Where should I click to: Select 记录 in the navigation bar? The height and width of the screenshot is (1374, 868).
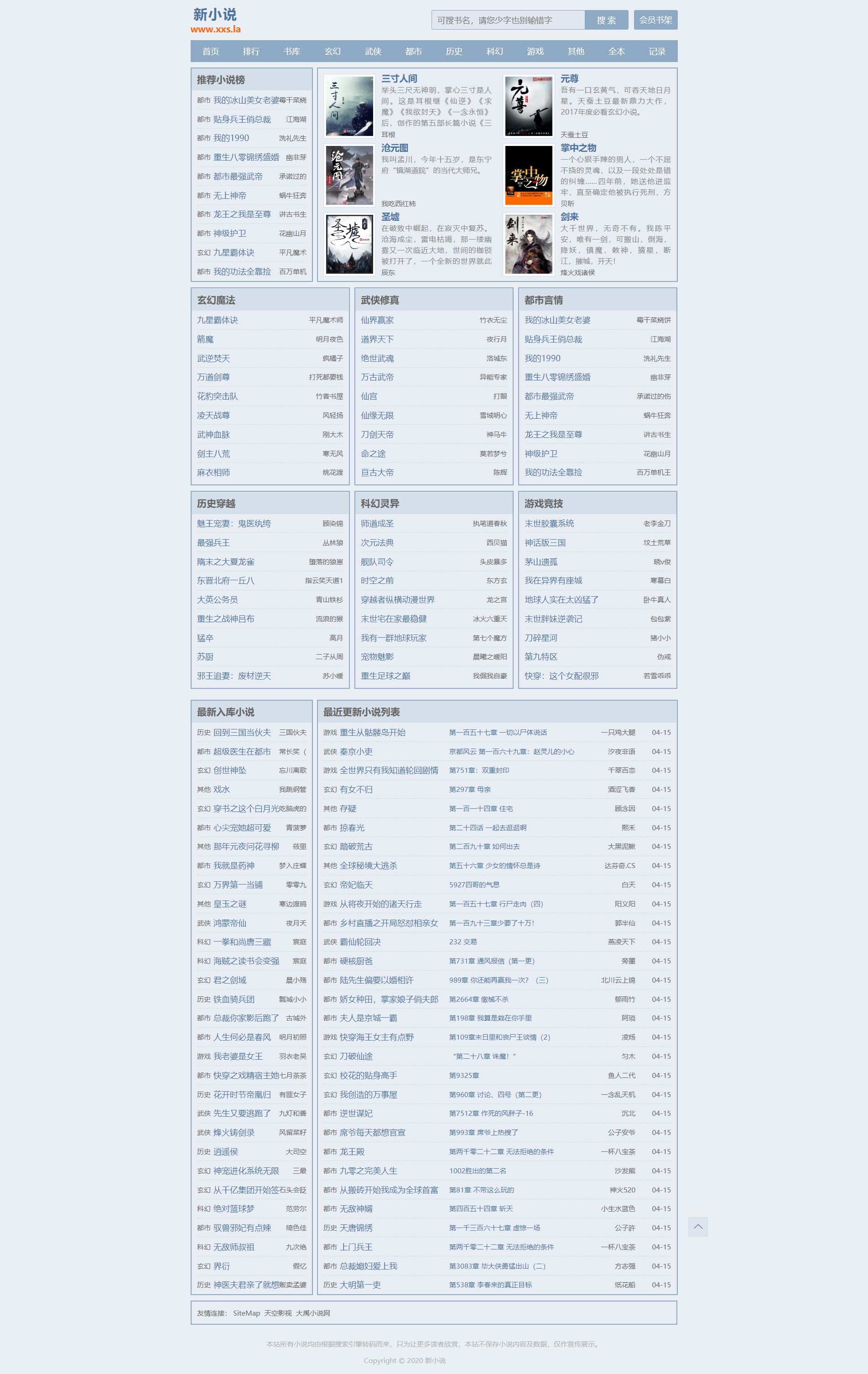click(657, 52)
